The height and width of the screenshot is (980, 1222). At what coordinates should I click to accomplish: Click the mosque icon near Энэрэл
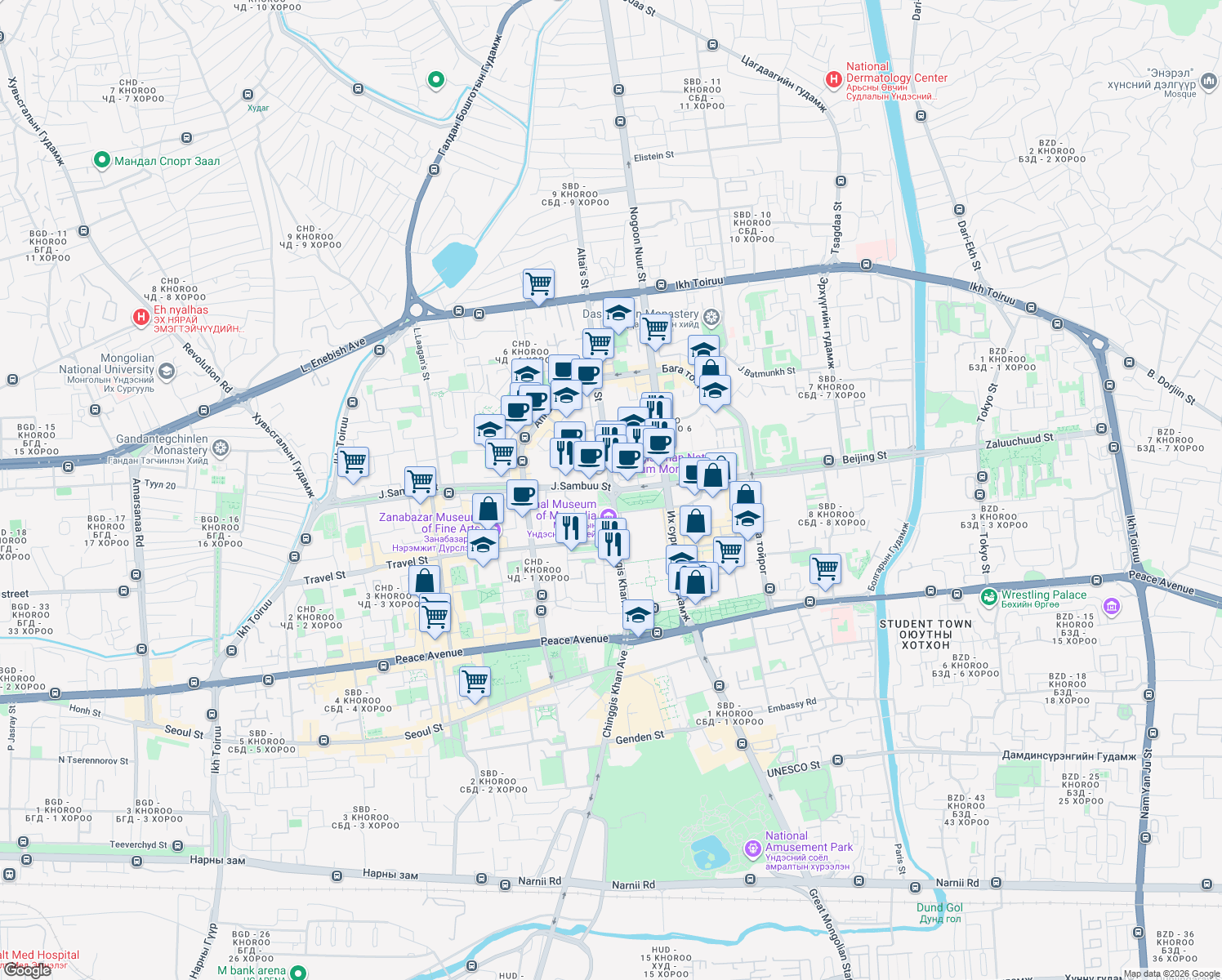coord(1211,82)
